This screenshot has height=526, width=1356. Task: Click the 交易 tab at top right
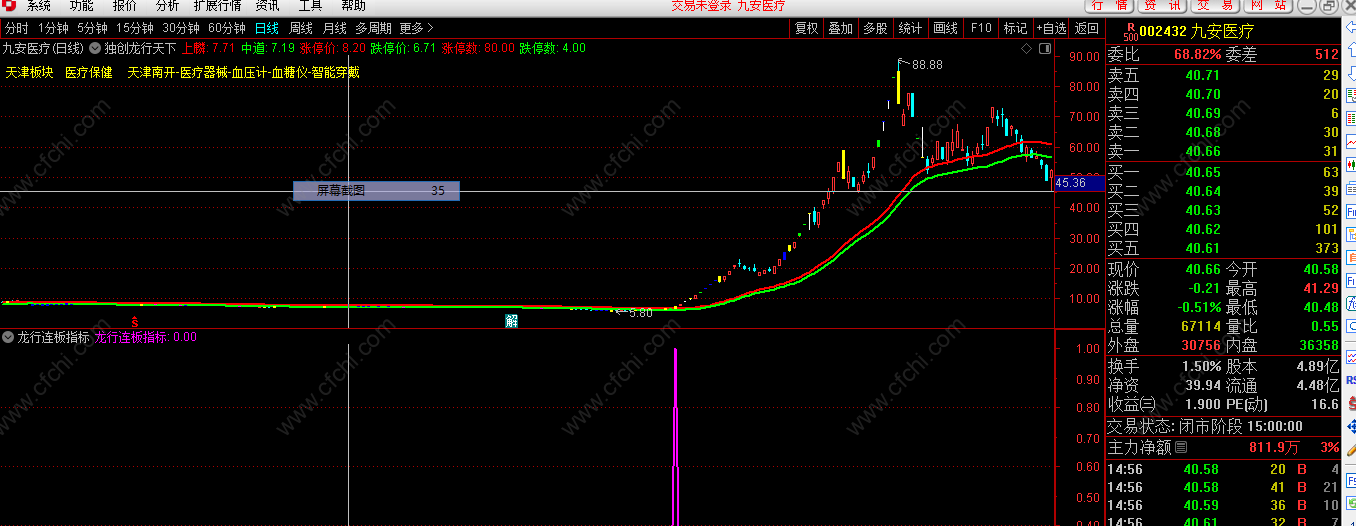pos(1214,5)
